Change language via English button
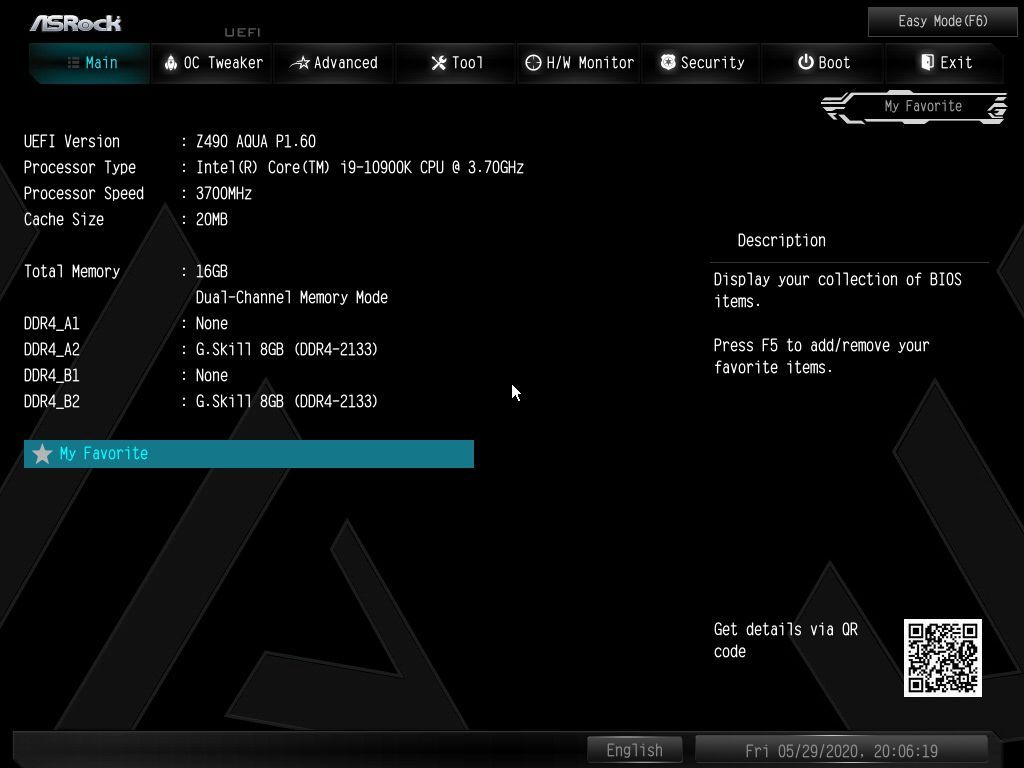 click(635, 750)
